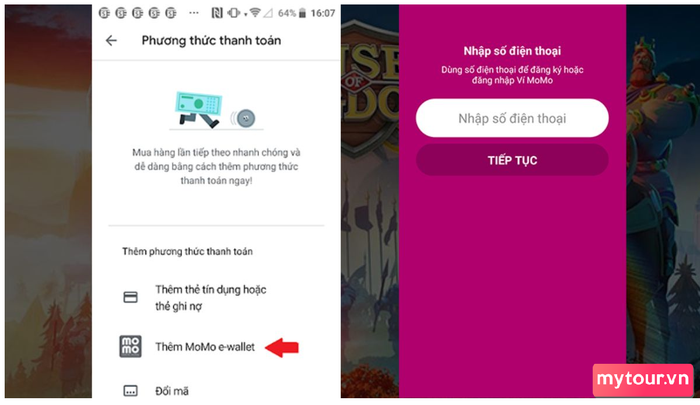Click the TIẾP TỤC button
Image resolution: width=700 pixels, height=405 pixels.
512,160
